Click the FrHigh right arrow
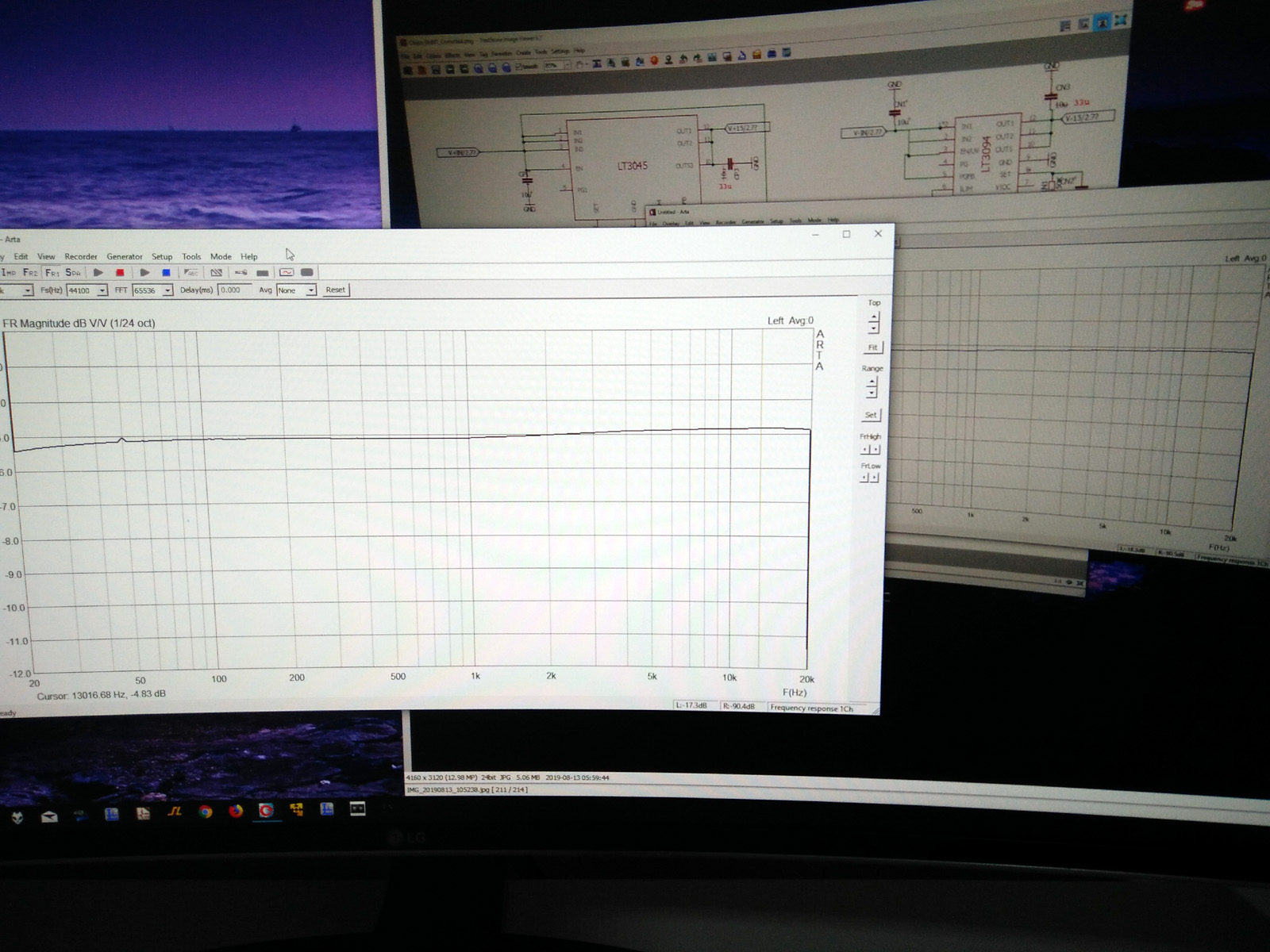This screenshot has width=1270, height=952. (x=876, y=449)
